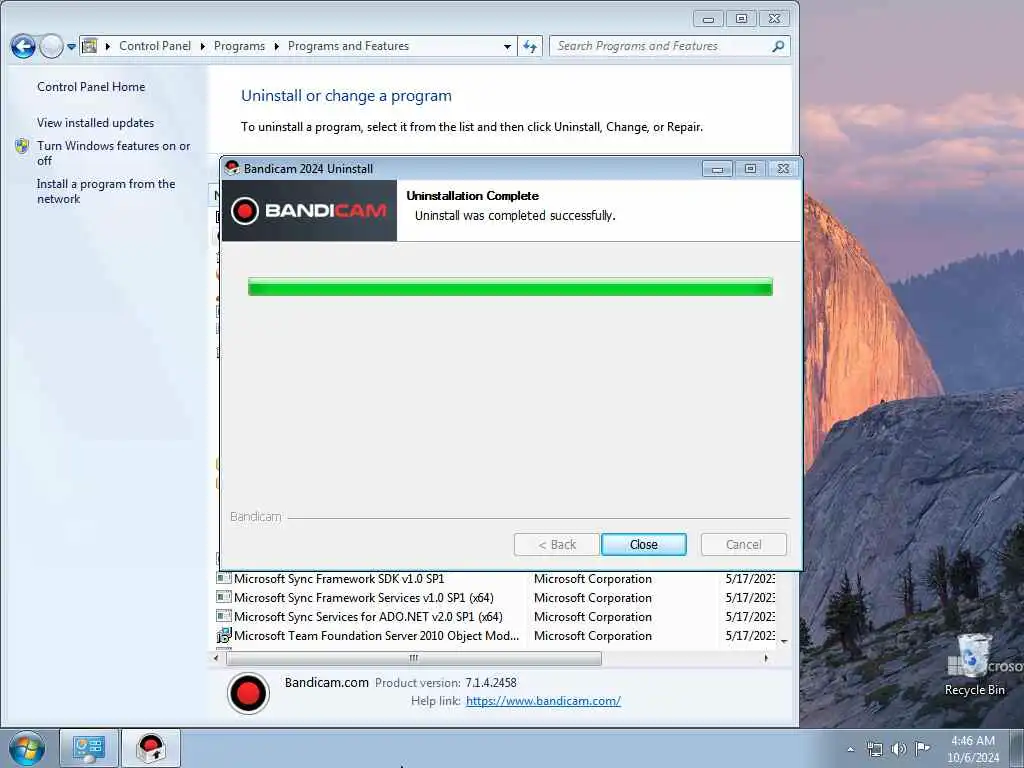Select Microsoft Sync Services for ADO.NET v2.0 SP1
1024x768 pixels.
[368, 616]
